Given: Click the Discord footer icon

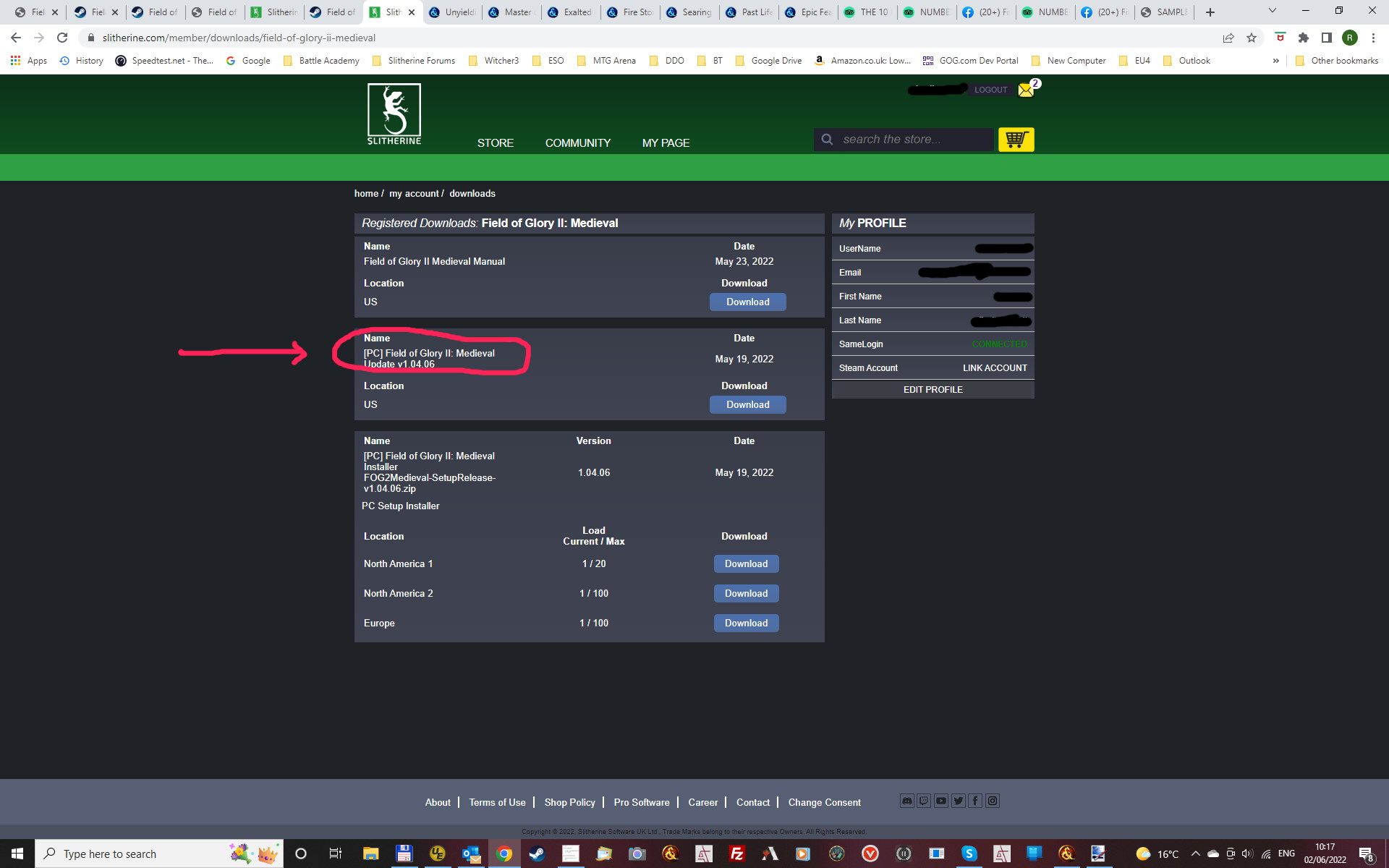Looking at the screenshot, I should (907, 801).
